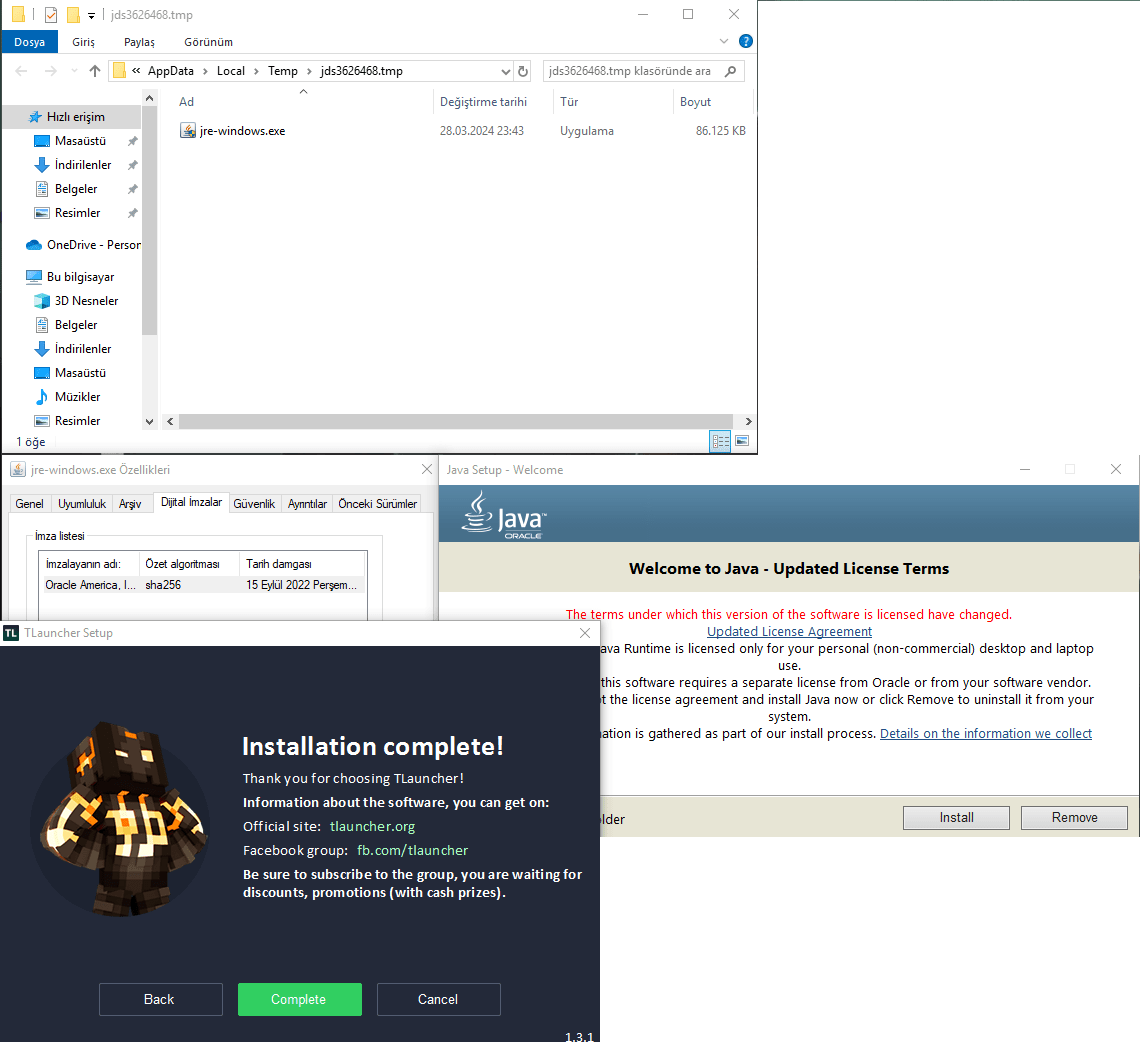Open the Ayrıntılar properties tab

coord(308,504)
